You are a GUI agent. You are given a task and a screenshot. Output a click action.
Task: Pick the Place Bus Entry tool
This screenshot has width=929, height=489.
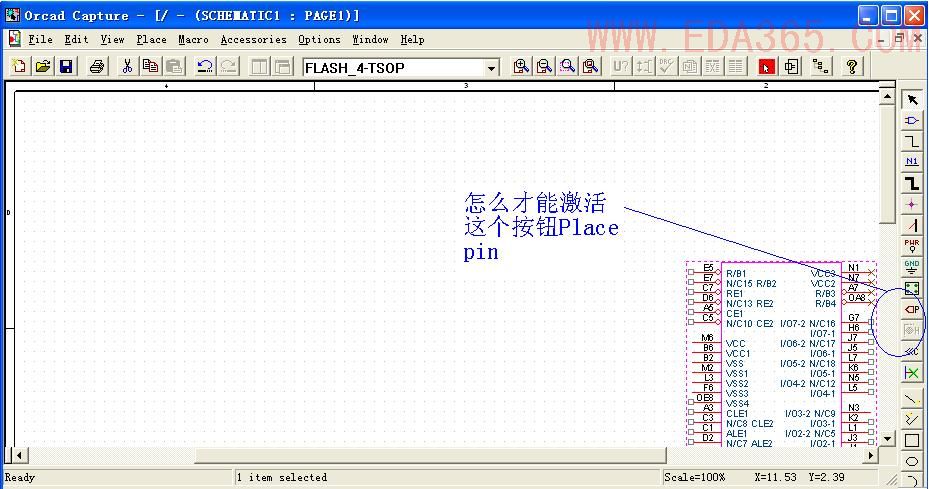pyautogui.click(x=912, y=225)
